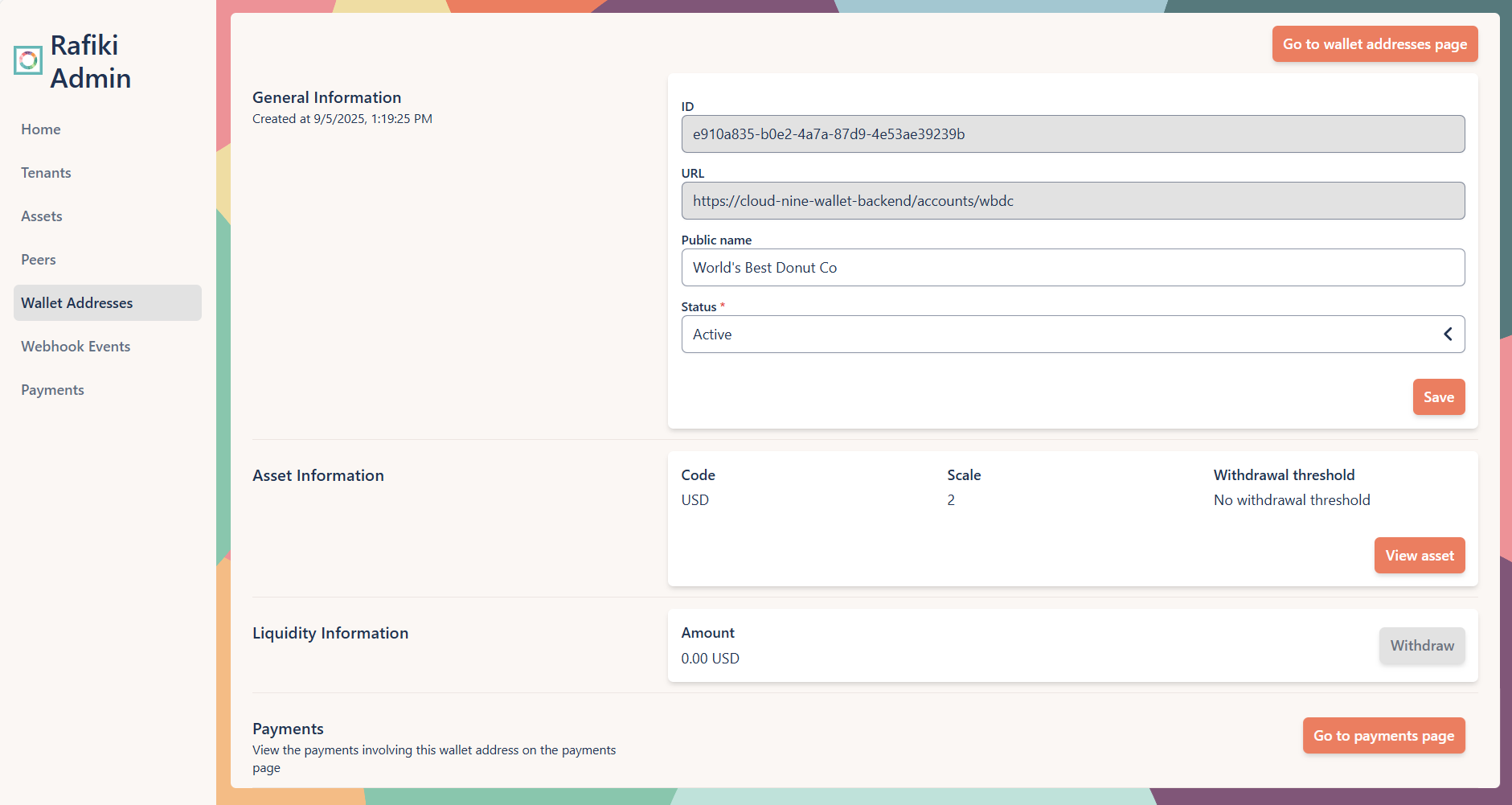Select Wallet Addresses in the sidebar
This screenshot has height=805, width=1512.
(x=76, y=302)
